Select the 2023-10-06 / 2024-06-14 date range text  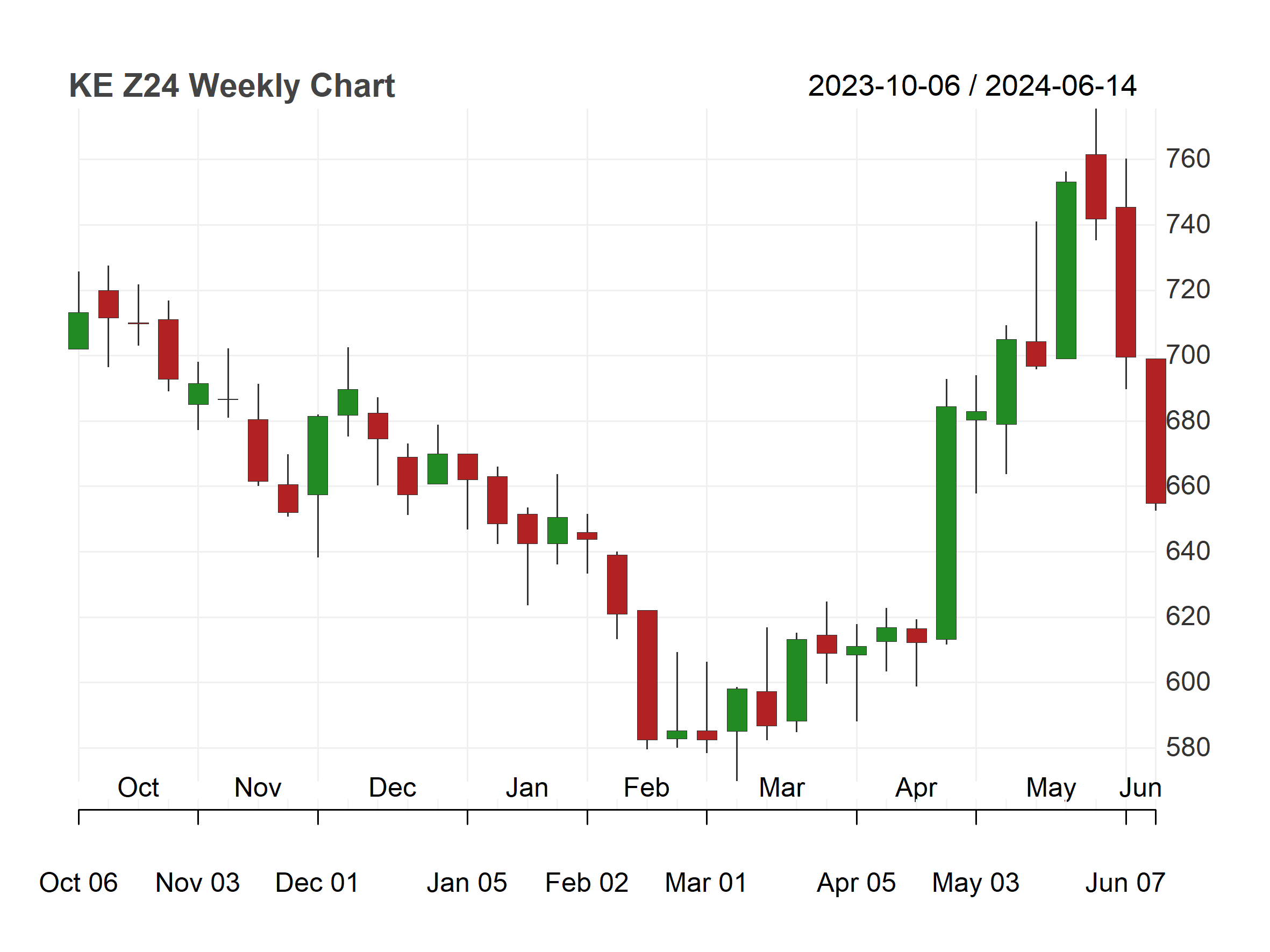coord(972,86)
